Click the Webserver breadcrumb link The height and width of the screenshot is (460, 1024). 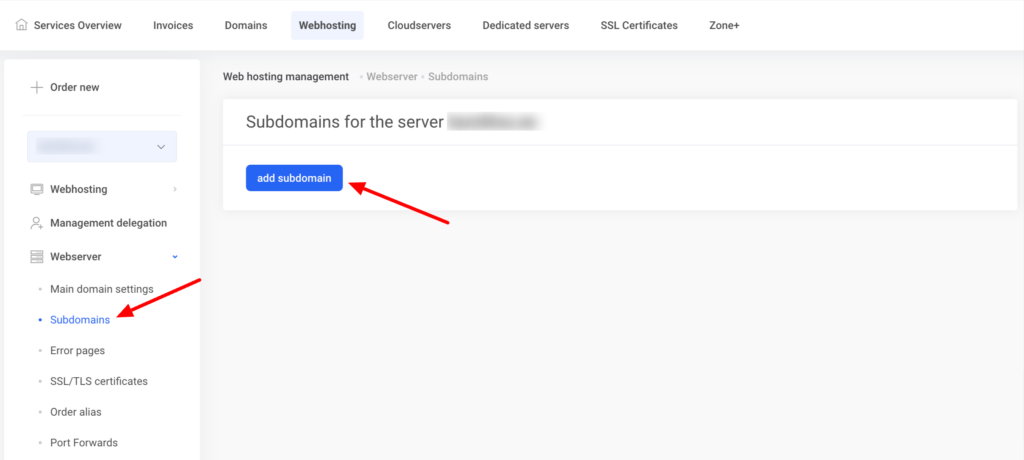click(x=392, y=76)
